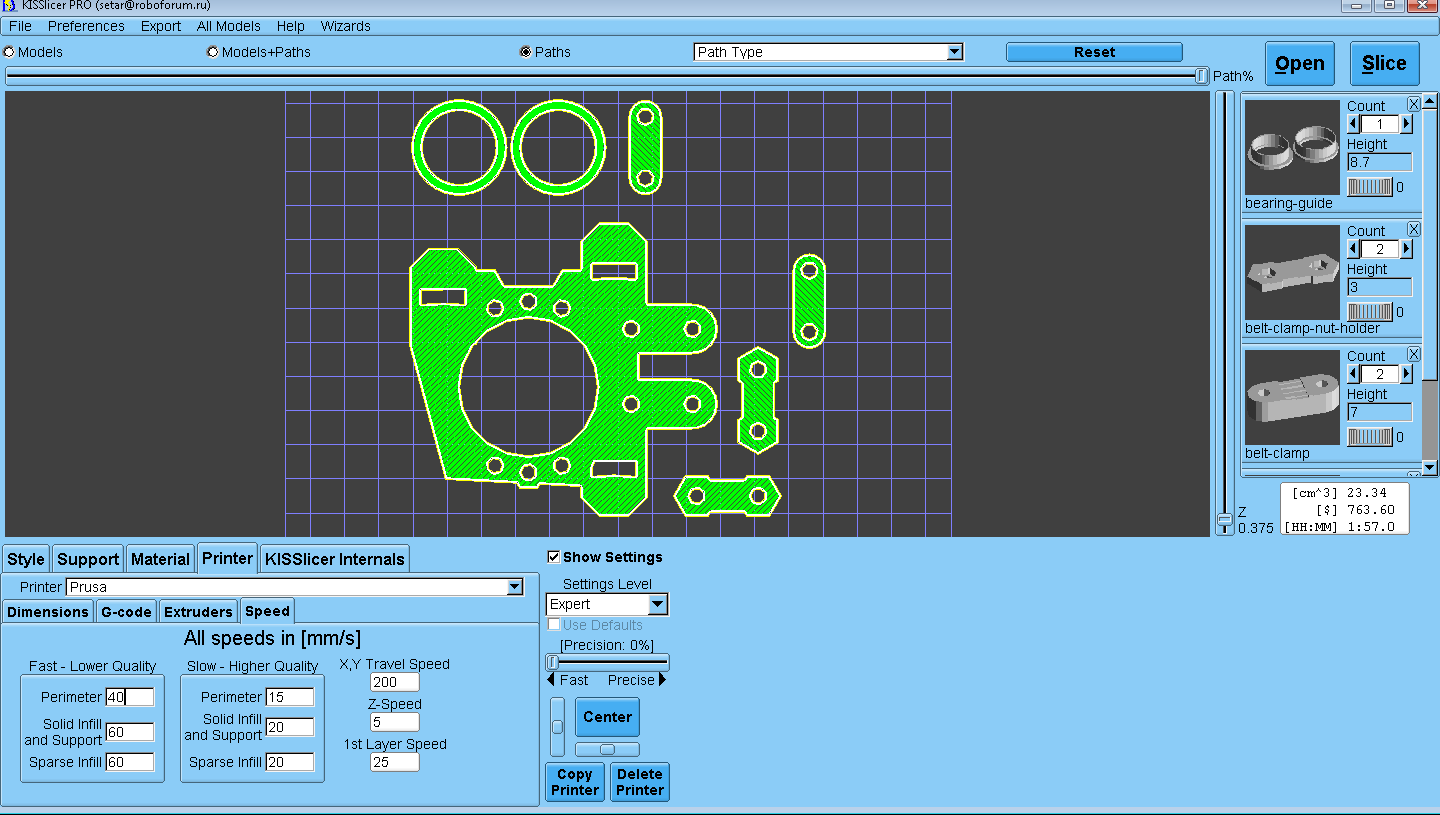Uncheck the Show Settings checkbox
The width and height of the screenshot is (1440, 815).
(554, 557)
